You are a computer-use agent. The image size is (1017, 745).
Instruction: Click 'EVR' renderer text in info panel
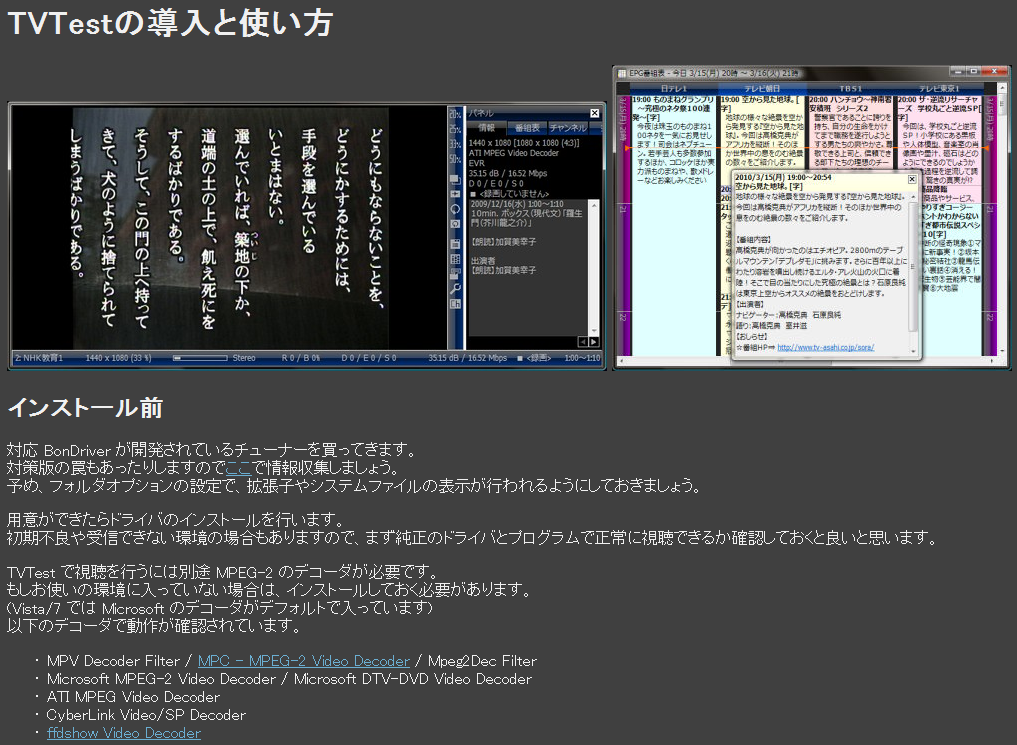(x=477, y=163)
